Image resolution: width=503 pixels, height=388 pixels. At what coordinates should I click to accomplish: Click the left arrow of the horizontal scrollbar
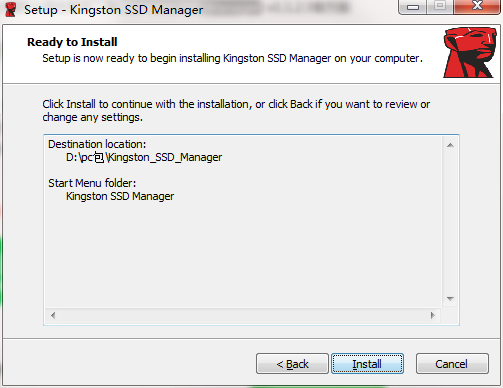click(x=53, y=315)
